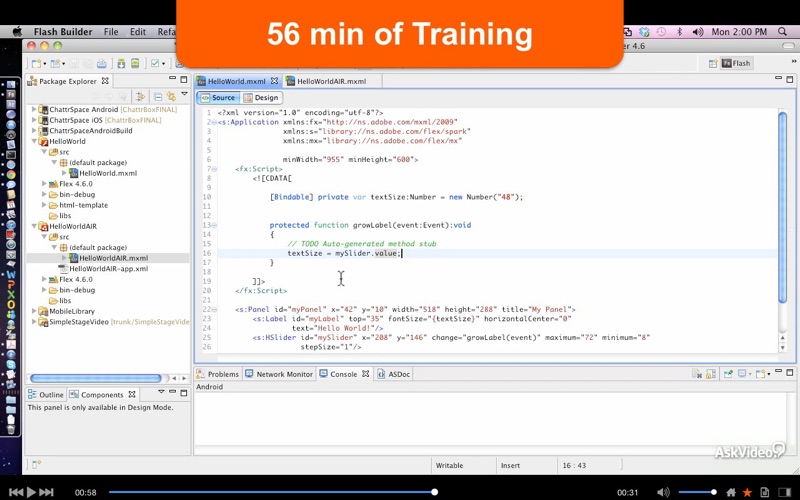Expand the MobileLibrary project
800x500 pixels.
[x=34, y=311]
